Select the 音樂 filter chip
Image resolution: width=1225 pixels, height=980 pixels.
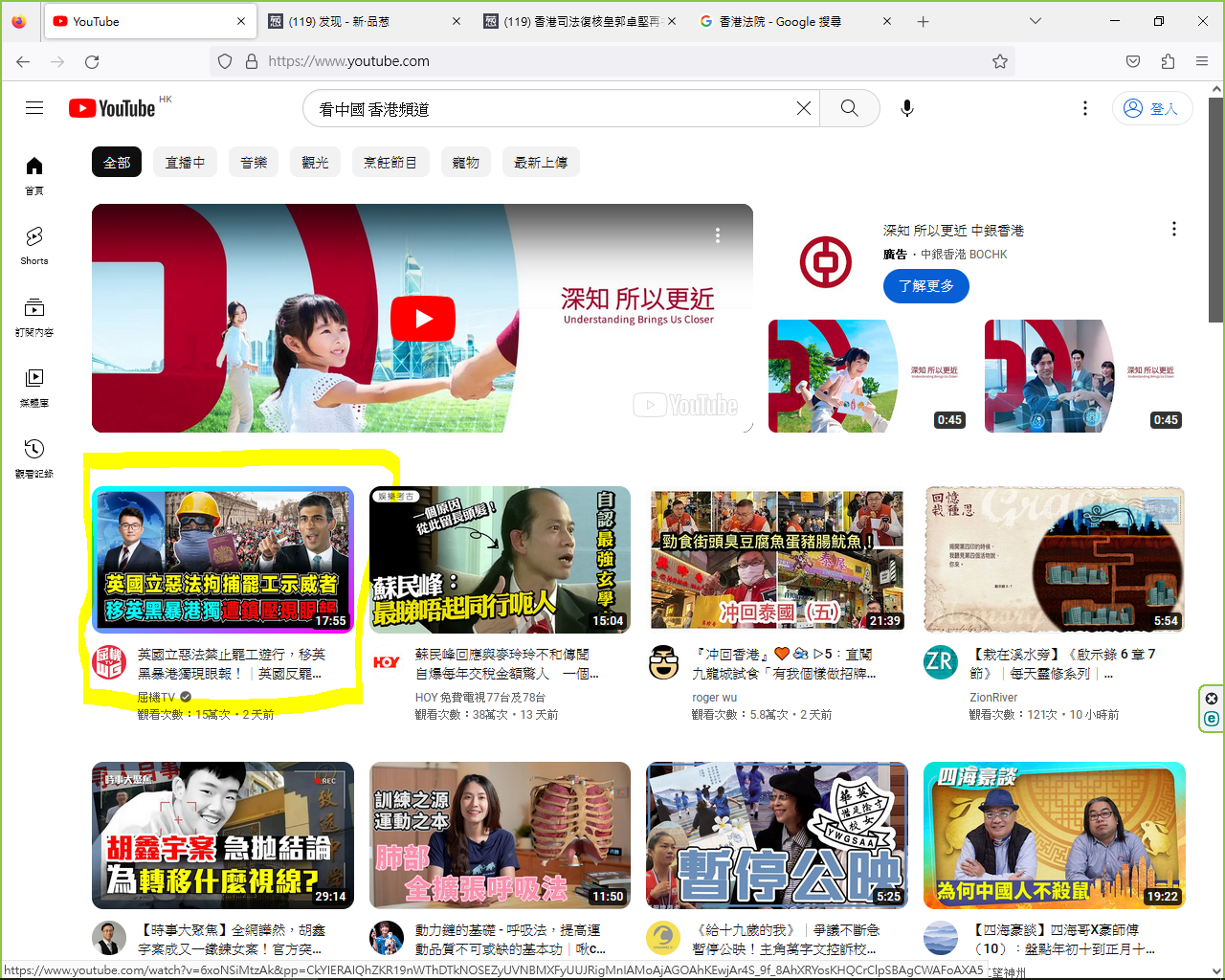click(254, 163)
